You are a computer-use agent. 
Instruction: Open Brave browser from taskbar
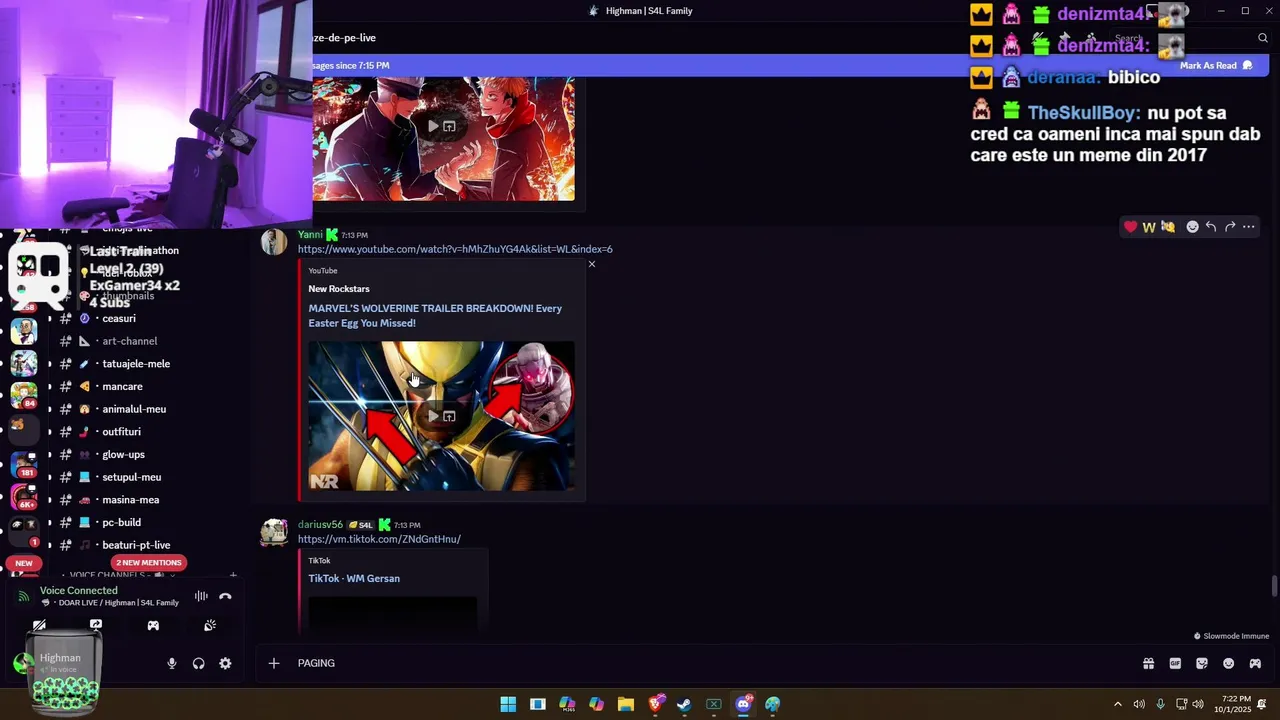pyautogui.click(x=655, y=704)
